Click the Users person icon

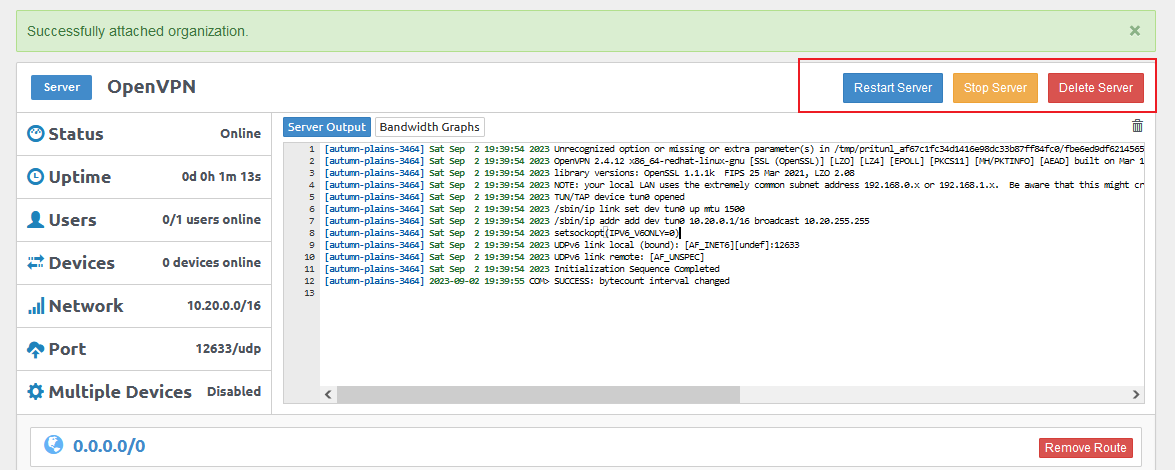pos(35,220)
